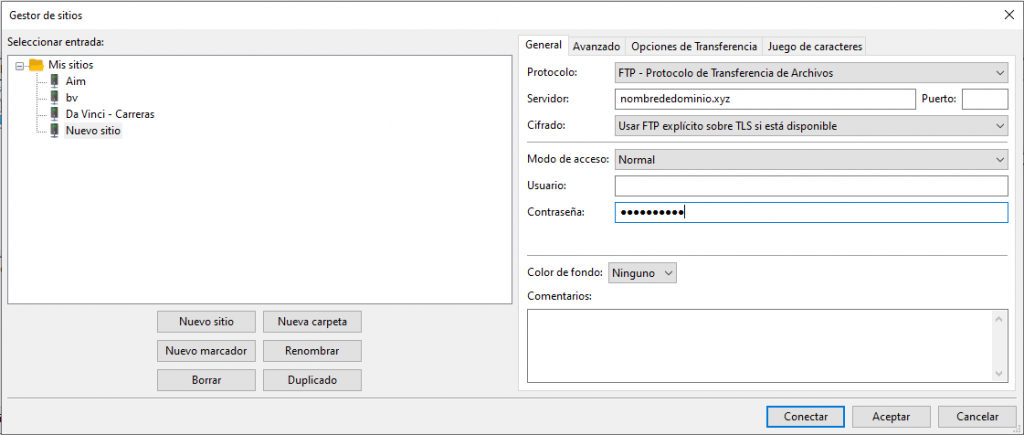Select the Juego de caracteres tab

[x=814, y=46]
